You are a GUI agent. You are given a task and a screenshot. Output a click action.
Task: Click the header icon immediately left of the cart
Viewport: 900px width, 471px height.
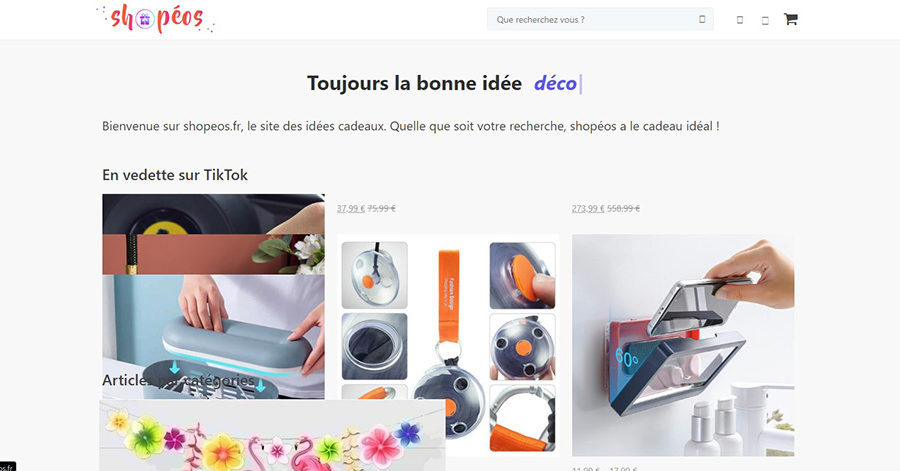tap(765, 21)
